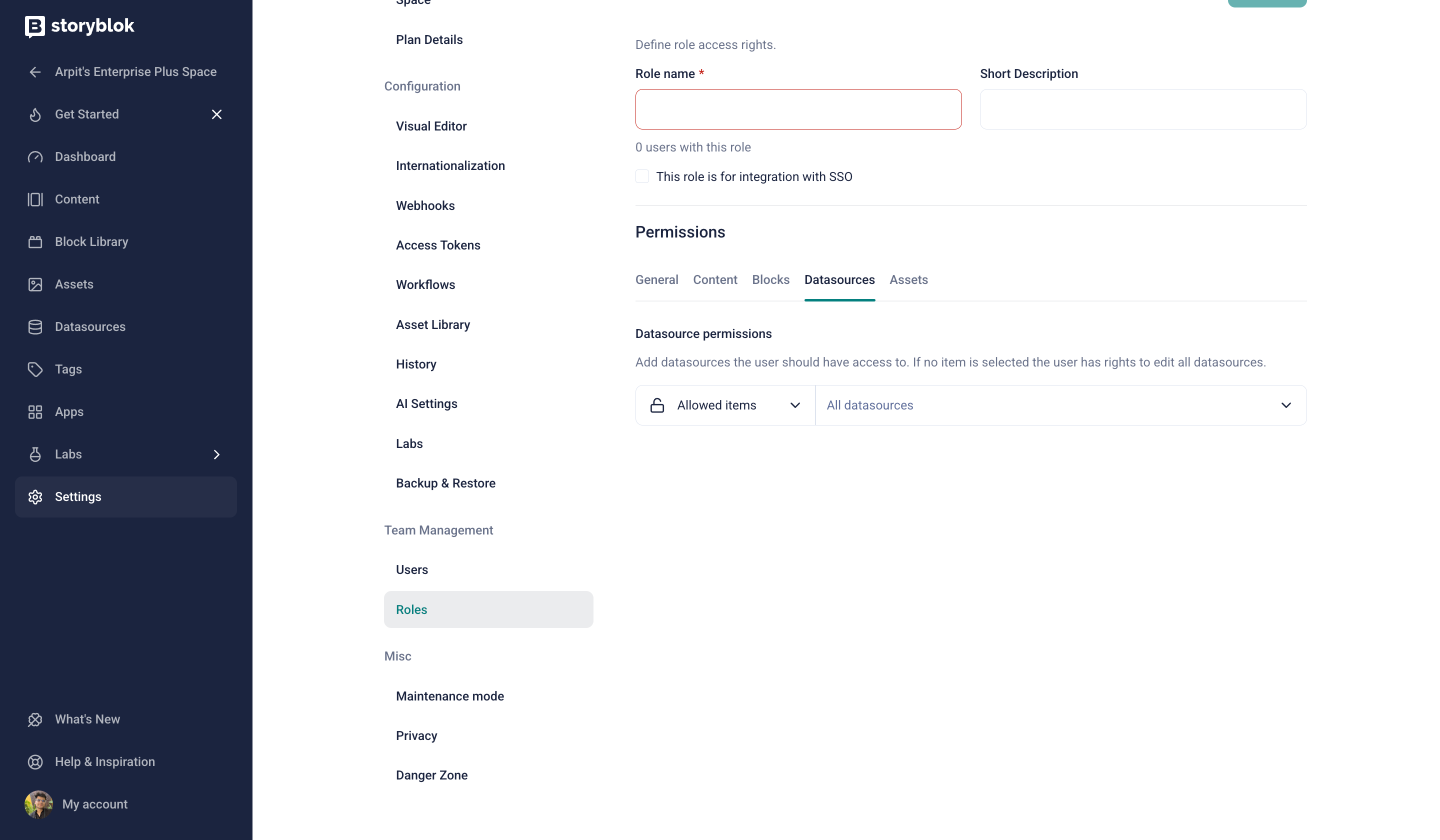1440x840 pixels.
Task: Click the Datasources database icon in sidebar
Action: tap(35, 327)
